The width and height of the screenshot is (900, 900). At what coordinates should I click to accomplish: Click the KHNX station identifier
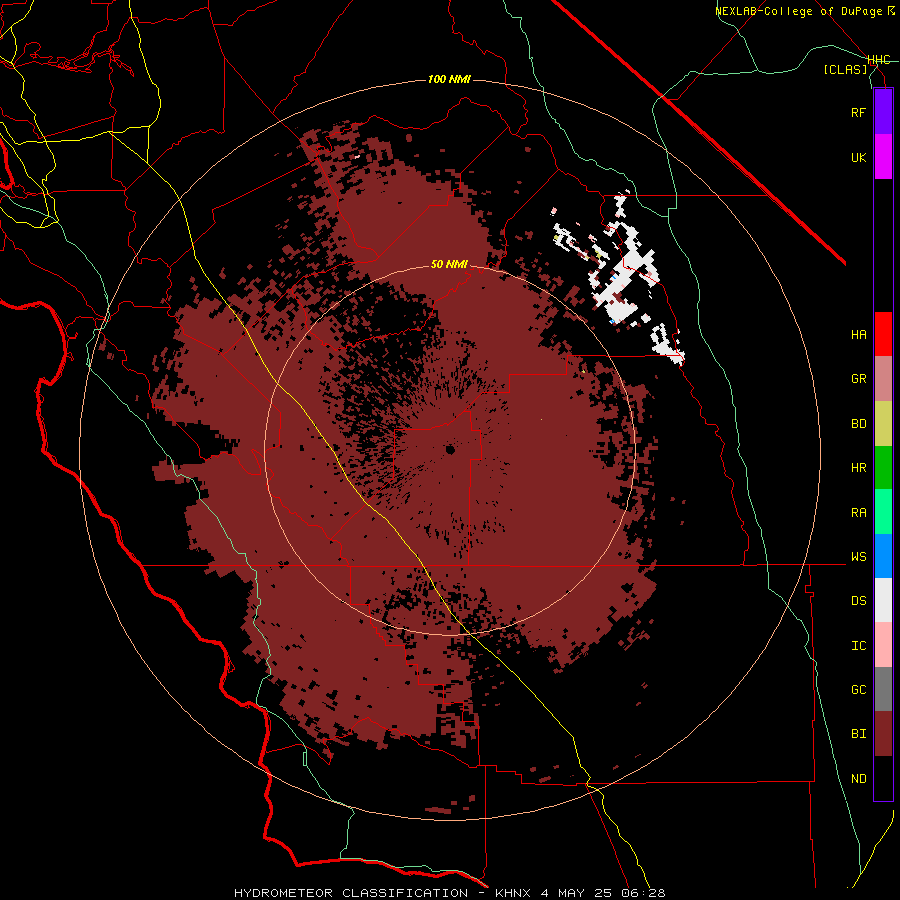[x=514, y=893]
